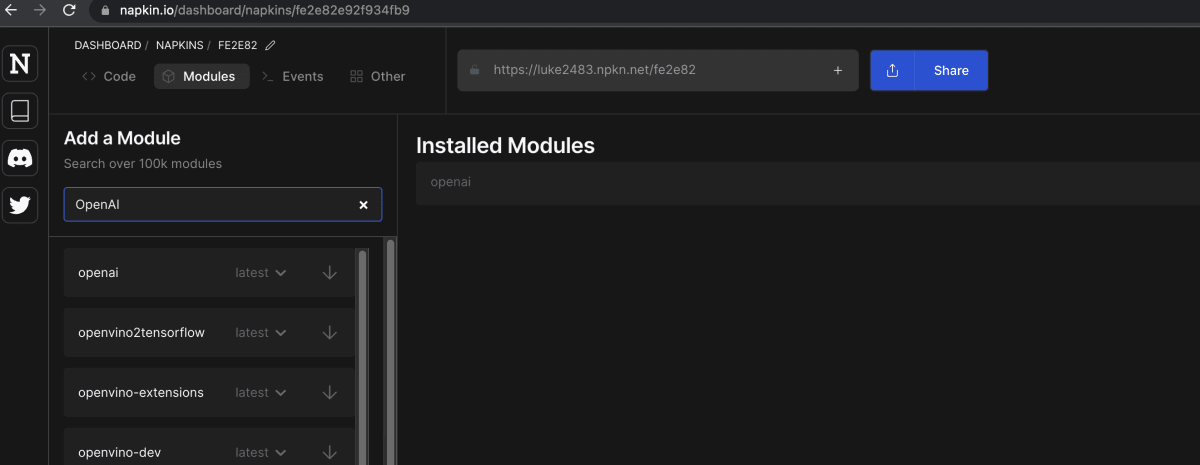Click the Add a Module heading
1200x465 pixels.
pos(122,138)
